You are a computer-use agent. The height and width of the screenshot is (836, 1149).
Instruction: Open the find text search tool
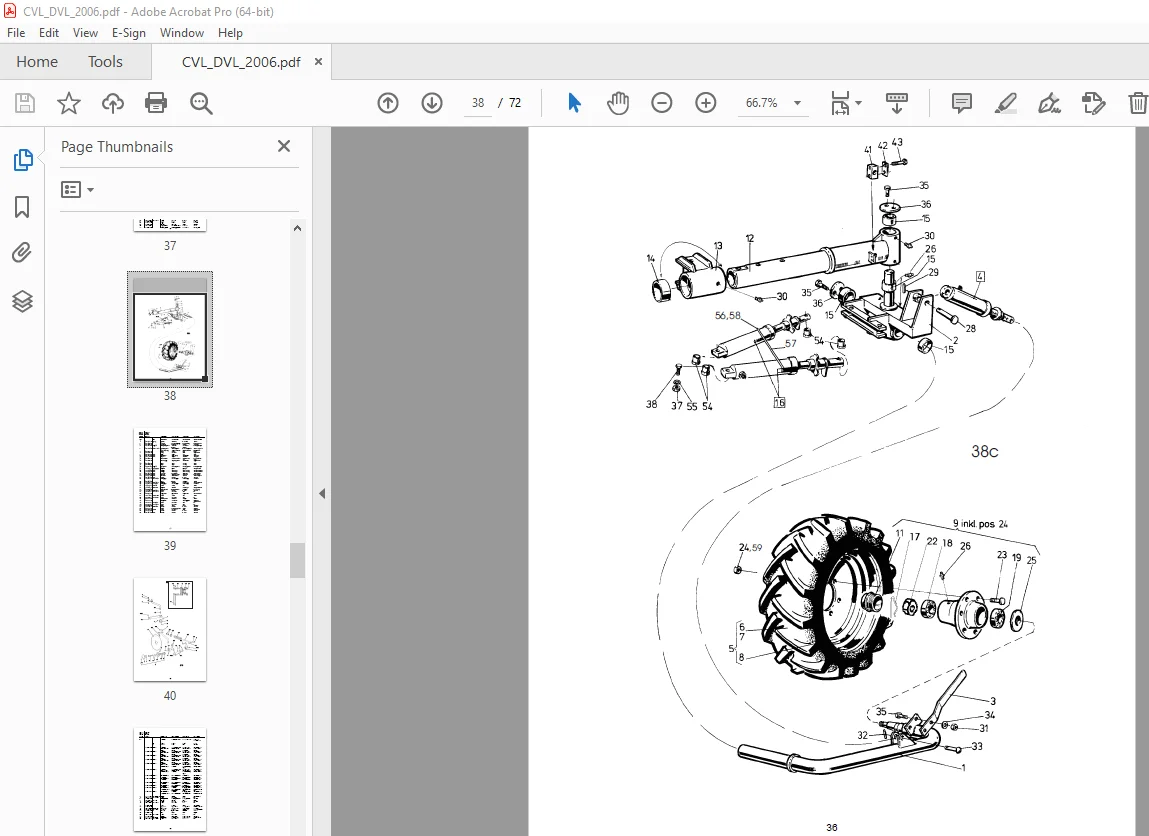[x=201, y=103]
